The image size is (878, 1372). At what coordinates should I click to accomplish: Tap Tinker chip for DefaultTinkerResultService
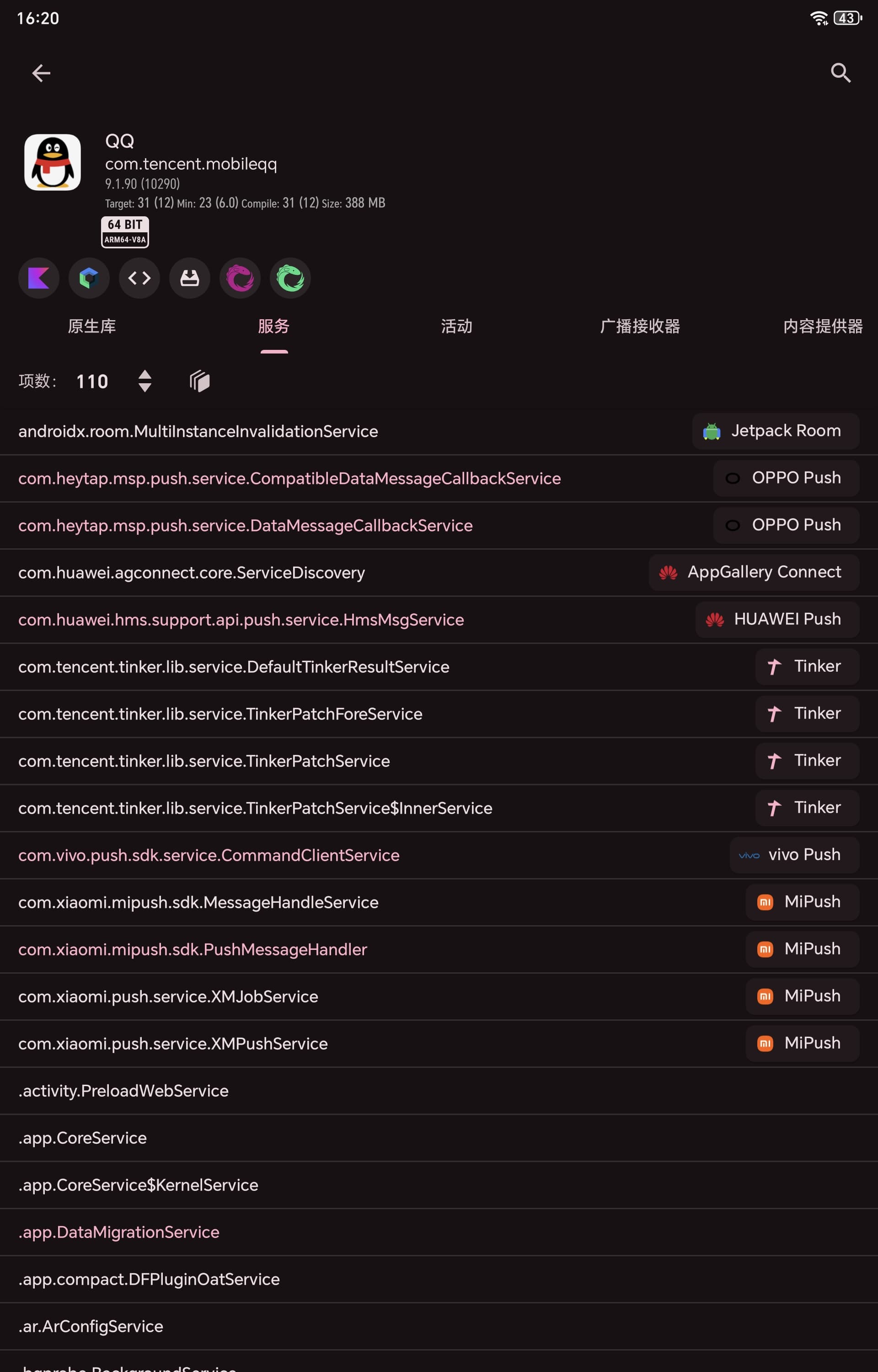tap(807, 666)
